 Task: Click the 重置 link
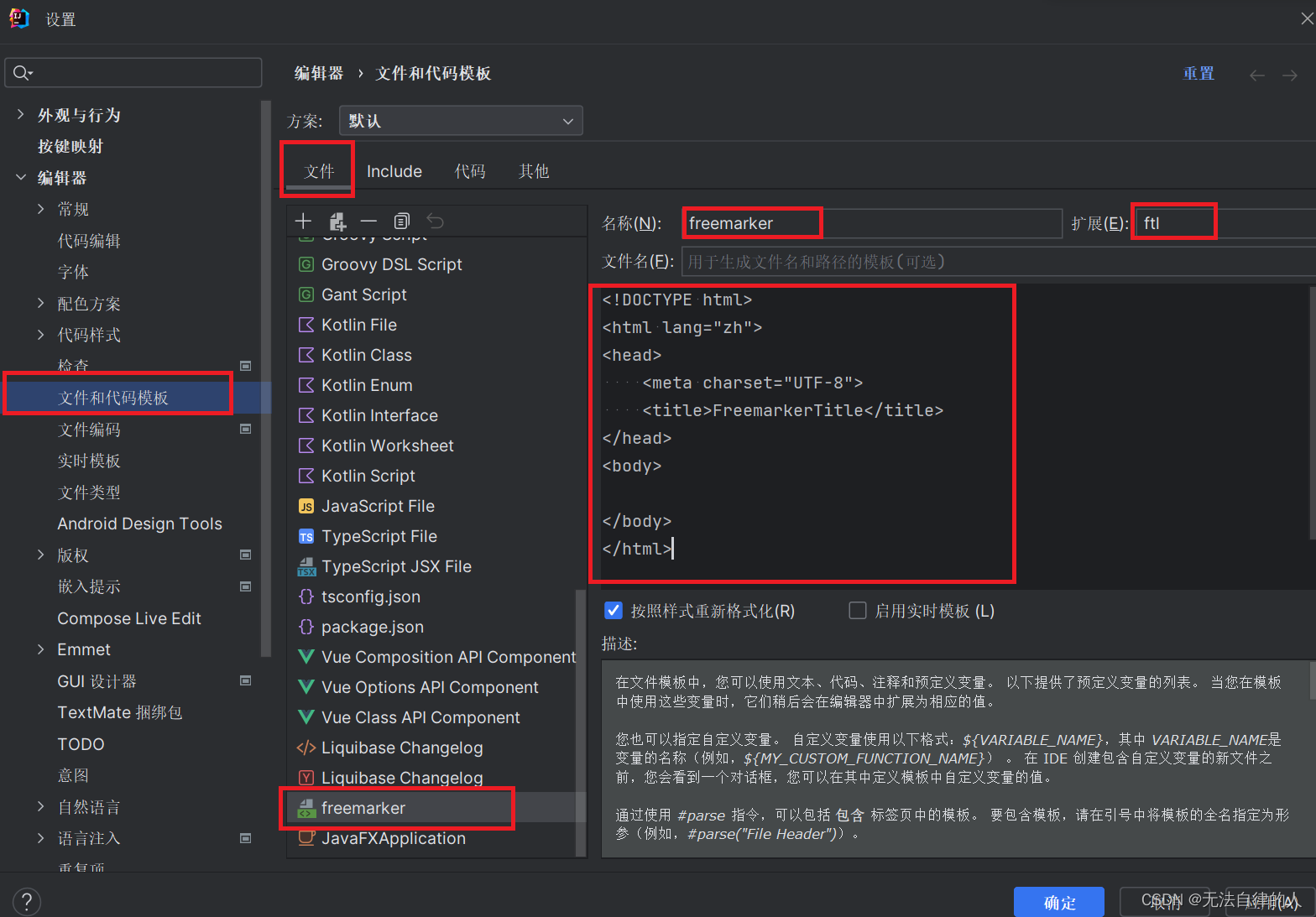pos(1198,74)
